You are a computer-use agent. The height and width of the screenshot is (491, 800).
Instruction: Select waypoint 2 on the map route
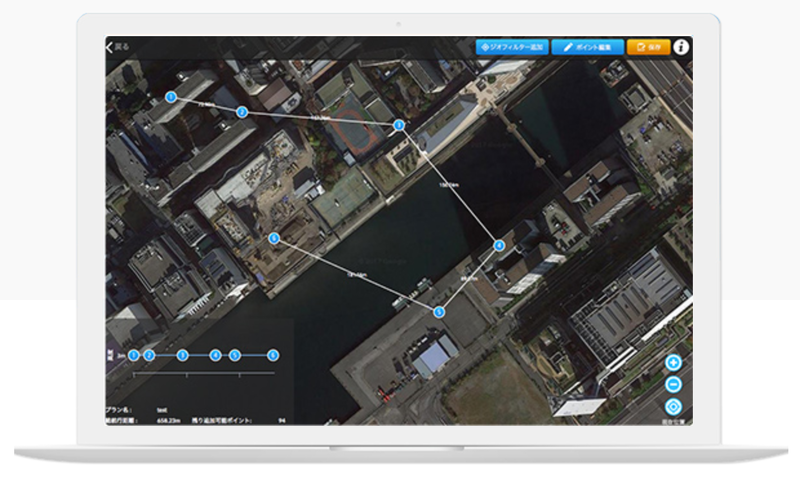(241, 112)
